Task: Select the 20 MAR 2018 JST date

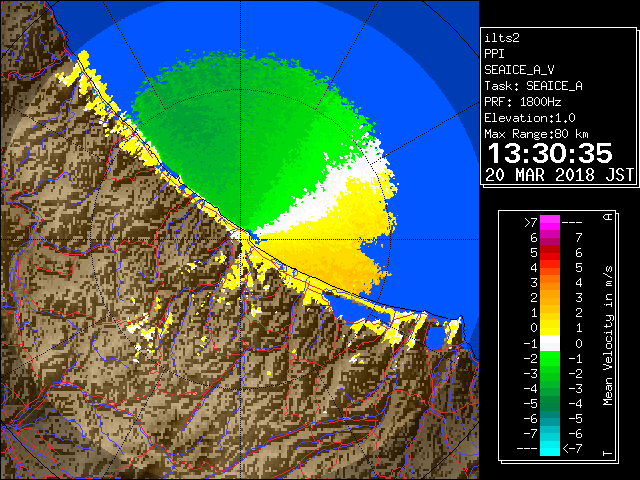Action: click(559, 175)
